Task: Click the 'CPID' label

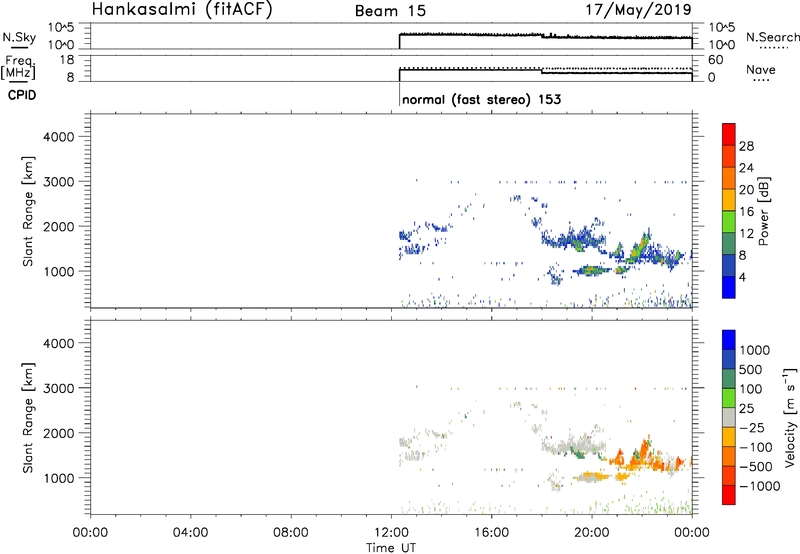Action: tap(22, 95)
